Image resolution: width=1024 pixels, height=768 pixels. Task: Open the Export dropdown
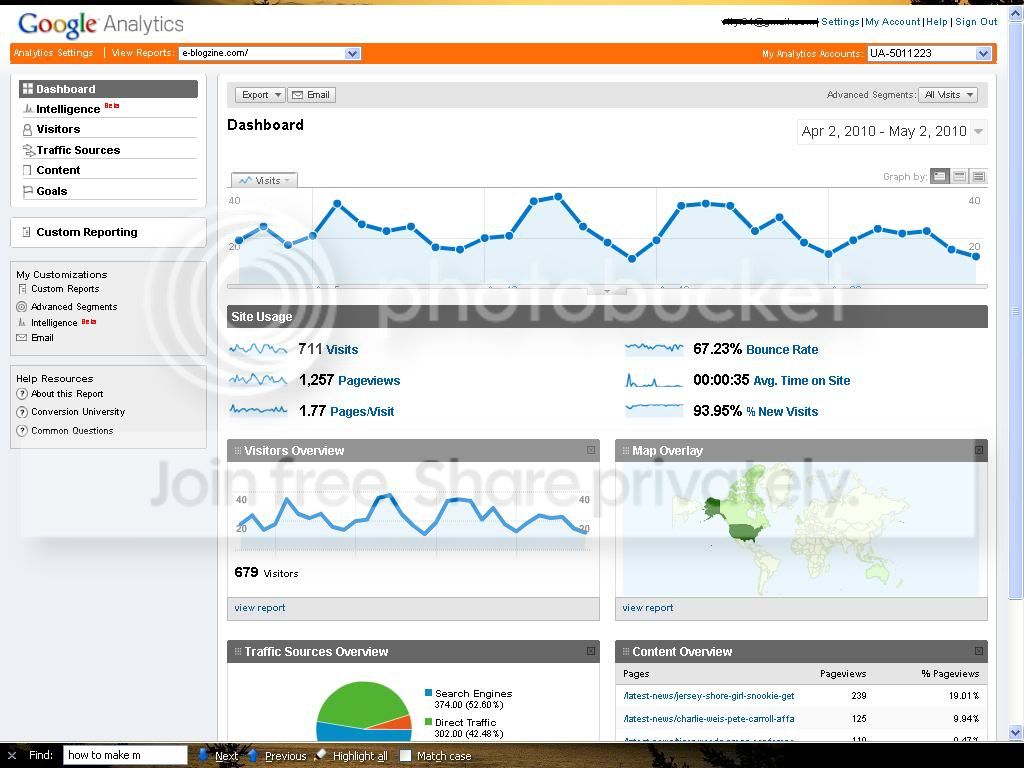260,95
